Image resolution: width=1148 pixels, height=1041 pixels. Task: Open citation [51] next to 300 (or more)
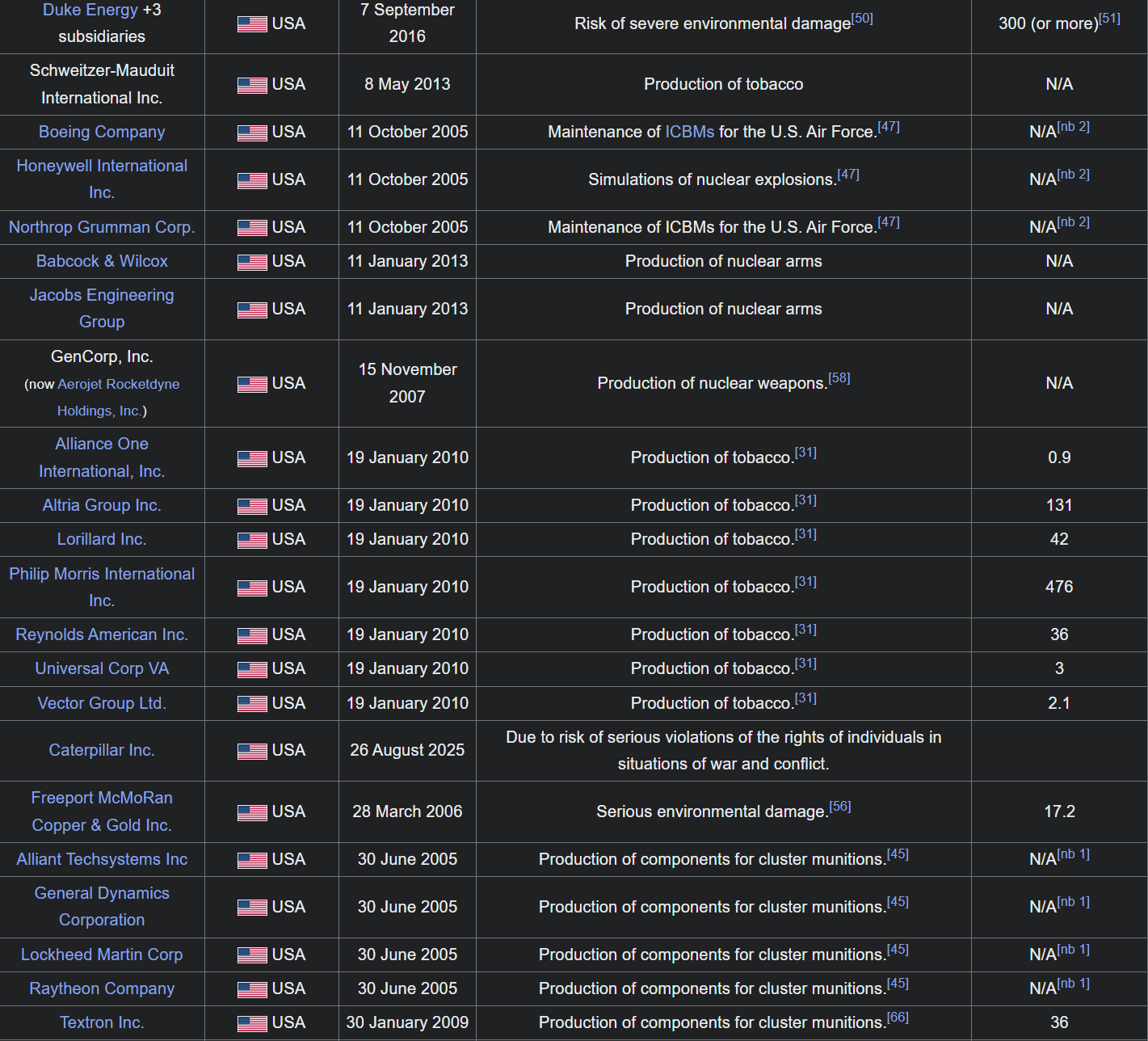[x=1109, y=18]
